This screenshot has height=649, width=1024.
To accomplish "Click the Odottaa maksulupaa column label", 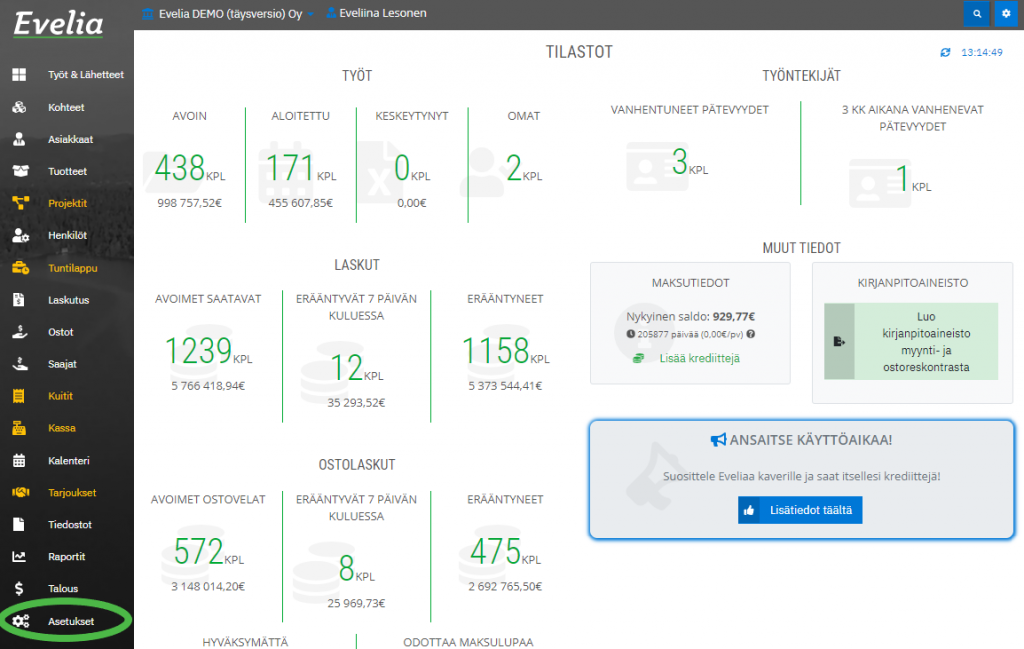I will click(468, 642).
